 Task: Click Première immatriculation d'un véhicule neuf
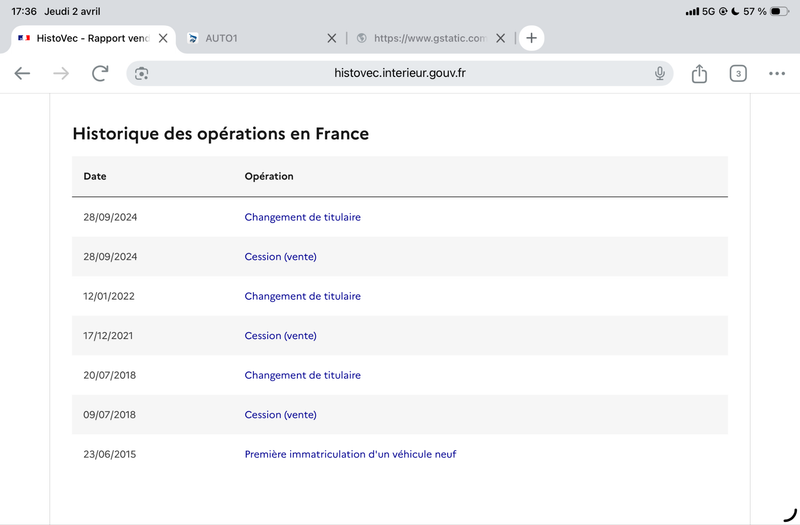(350, 454)
